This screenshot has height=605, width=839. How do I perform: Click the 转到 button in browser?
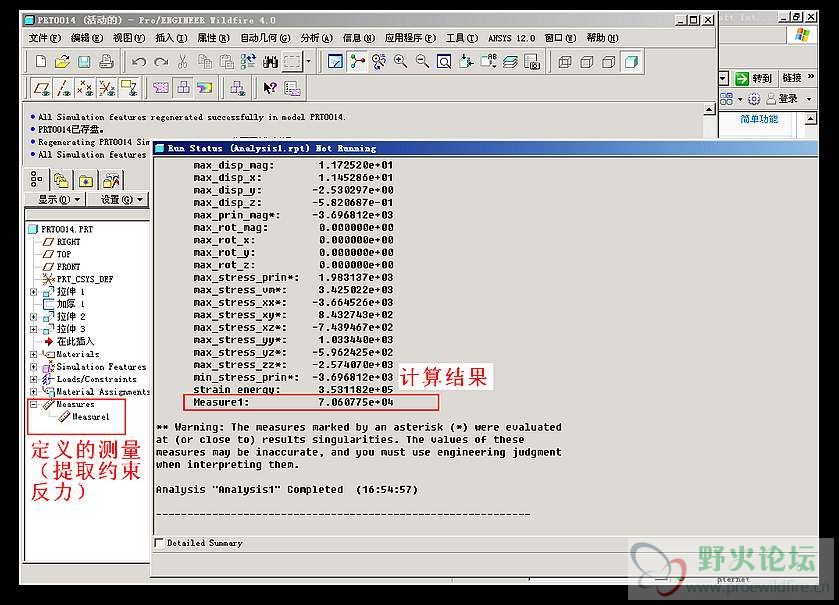[753, 79]
